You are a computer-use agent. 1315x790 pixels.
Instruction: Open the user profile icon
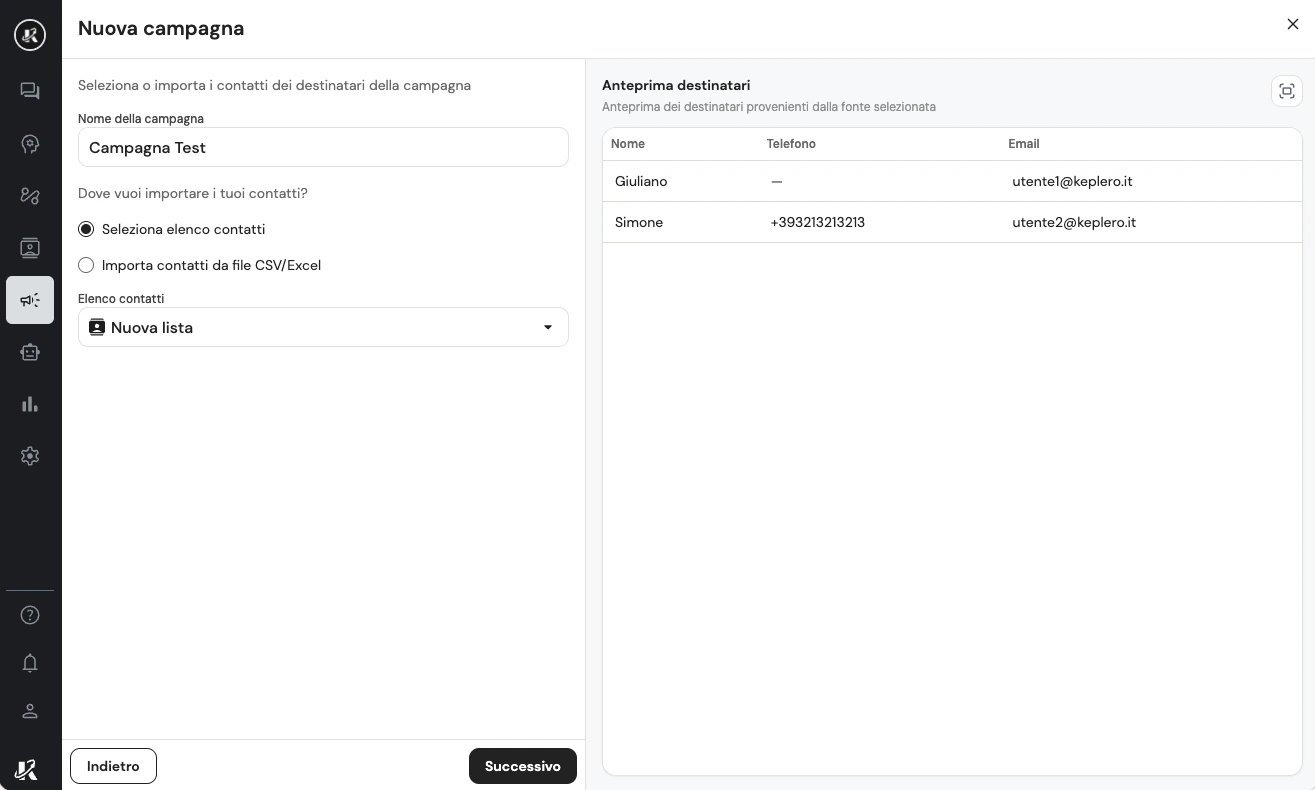(30, 711)
